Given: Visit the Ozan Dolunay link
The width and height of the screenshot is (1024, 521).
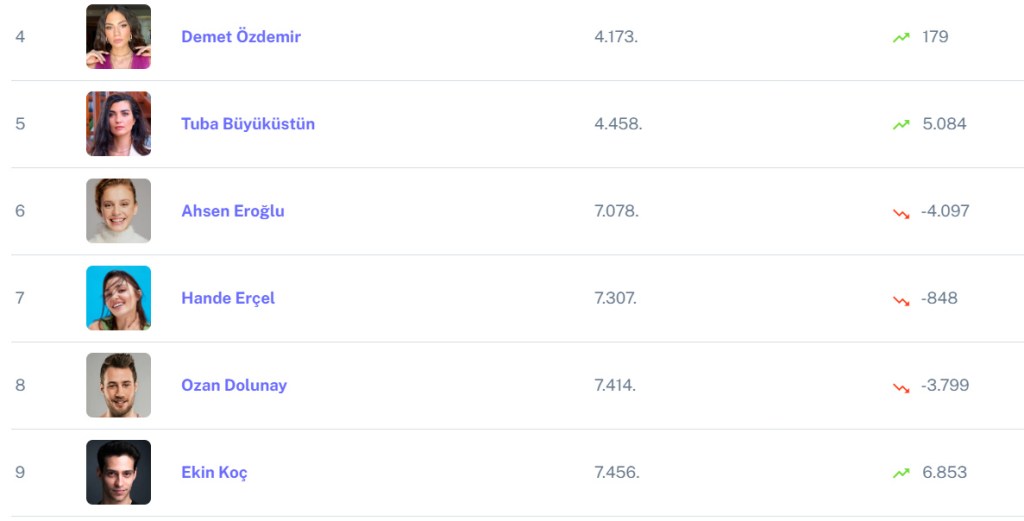Looking at the screenshot, I should click(234, 385).
